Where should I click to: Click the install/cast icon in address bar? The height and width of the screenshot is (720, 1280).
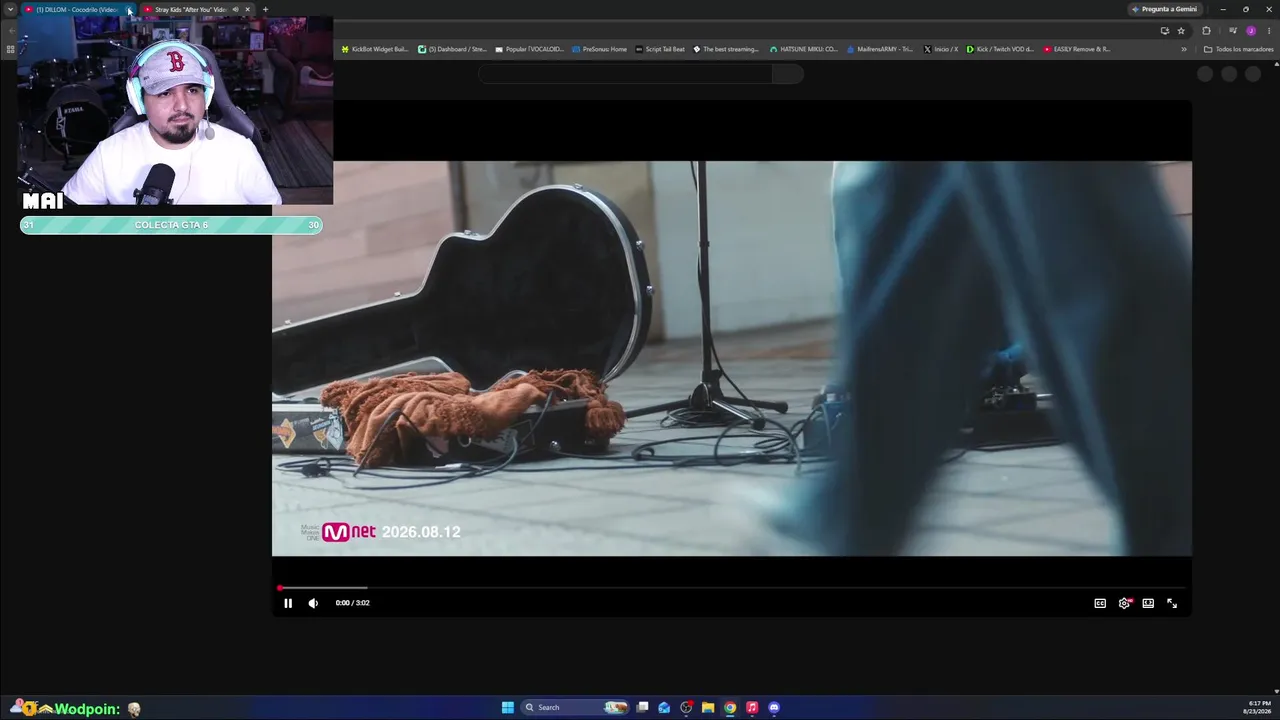1164,31
